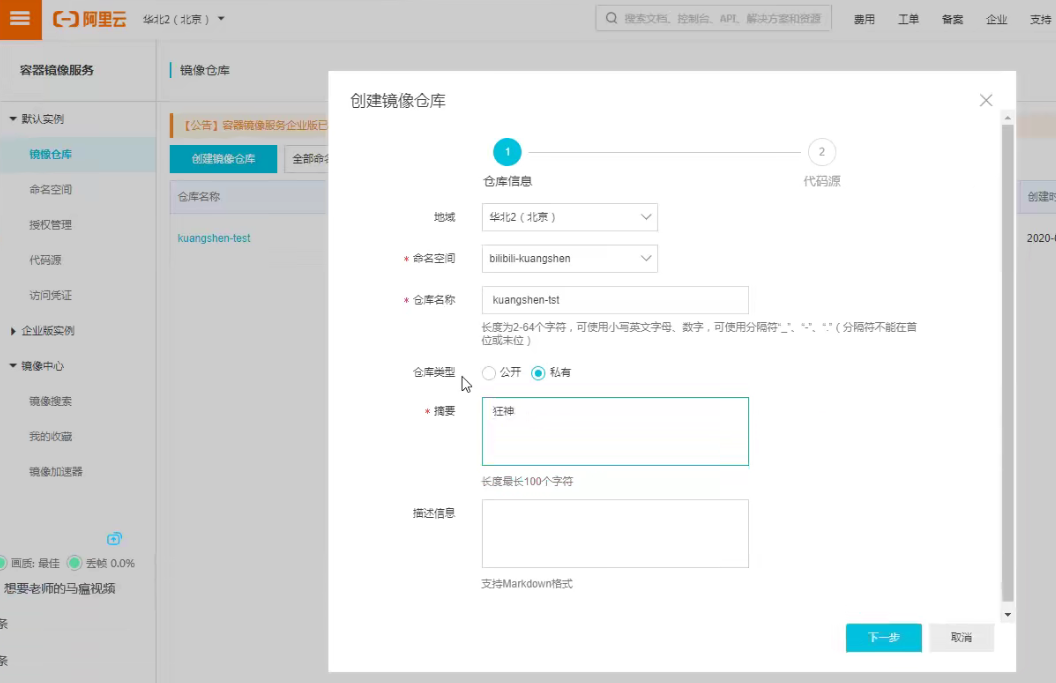Image resolution: width=1056 pixels, height=683 pixels.
Task: Click inside the 描述信息 text area
Action: coord(614,532)
